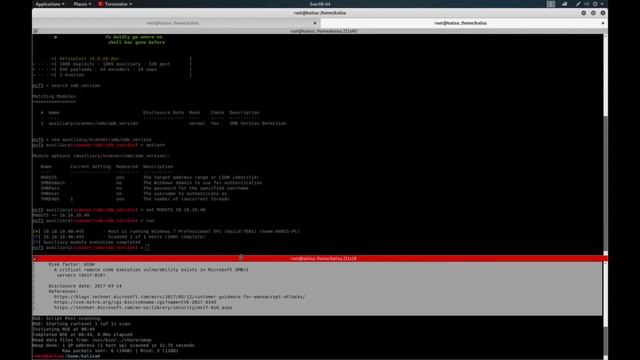Click the 'set RHOSTS' command line
Screen dimensions: 640x360
pos(119,210)
